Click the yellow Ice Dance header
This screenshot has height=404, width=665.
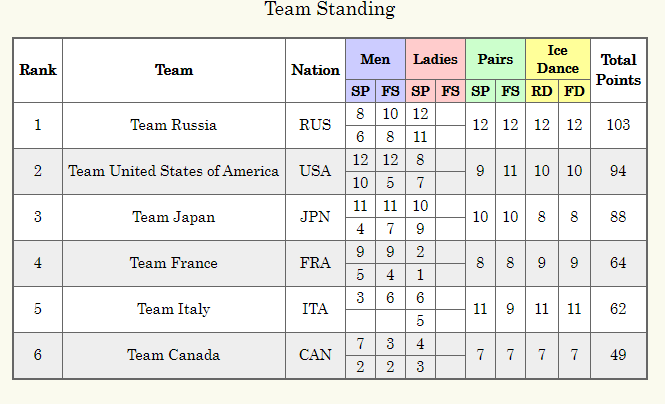(557, 59)
